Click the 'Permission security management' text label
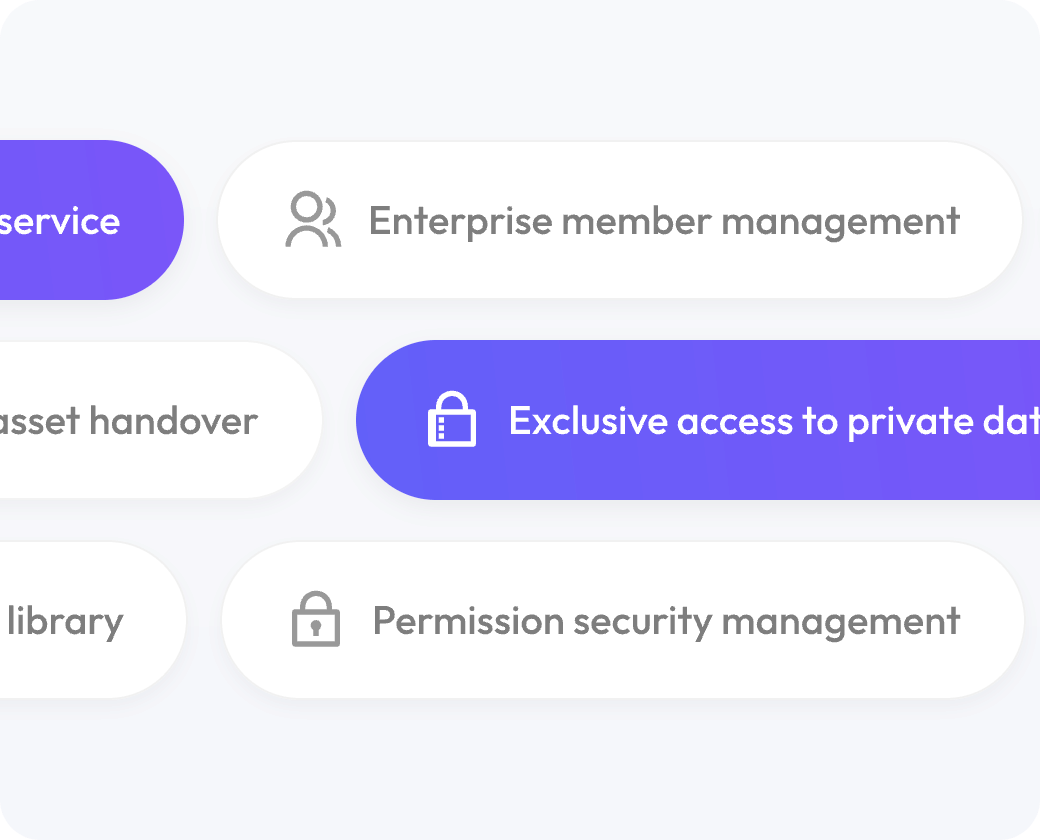The width and height of the screenshot is (1040, 840). pyautogui.click(x=667, y=622)
